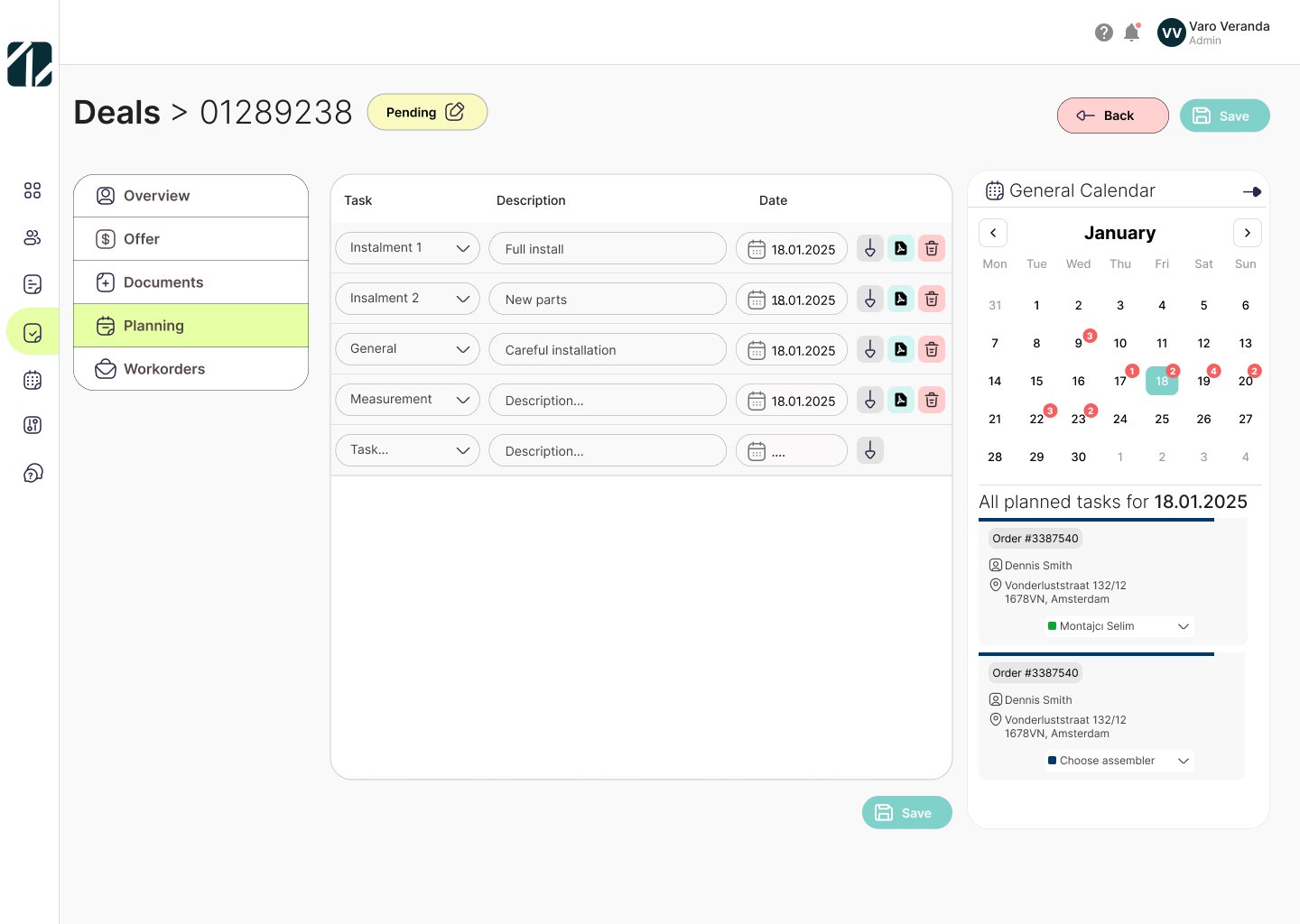Screen dimensions: 1300x924
Task: Open the customers icon in sidebar
Action: point(32,237)
